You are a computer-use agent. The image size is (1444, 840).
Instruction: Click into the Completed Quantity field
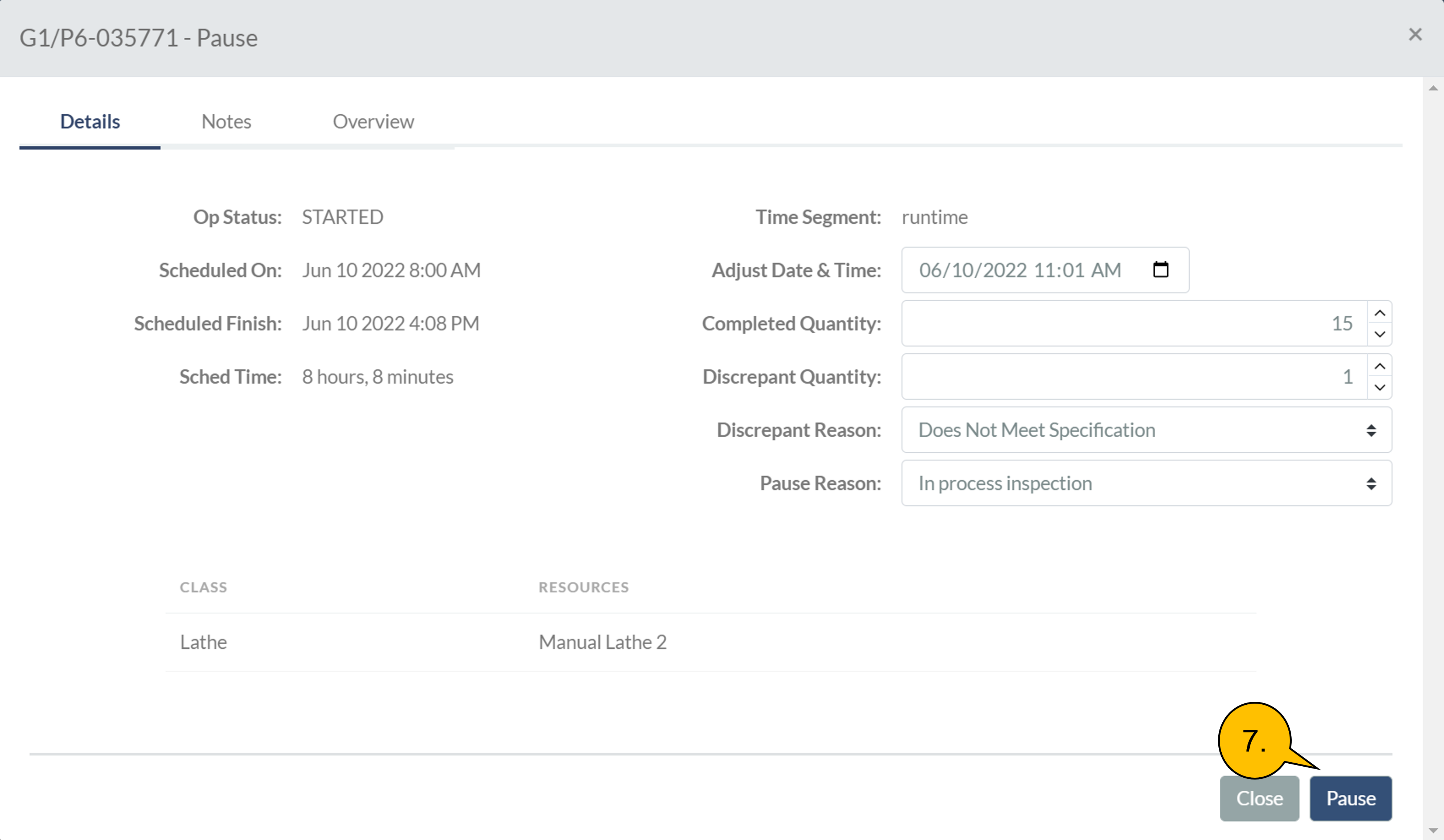(x=1134, y=324)
